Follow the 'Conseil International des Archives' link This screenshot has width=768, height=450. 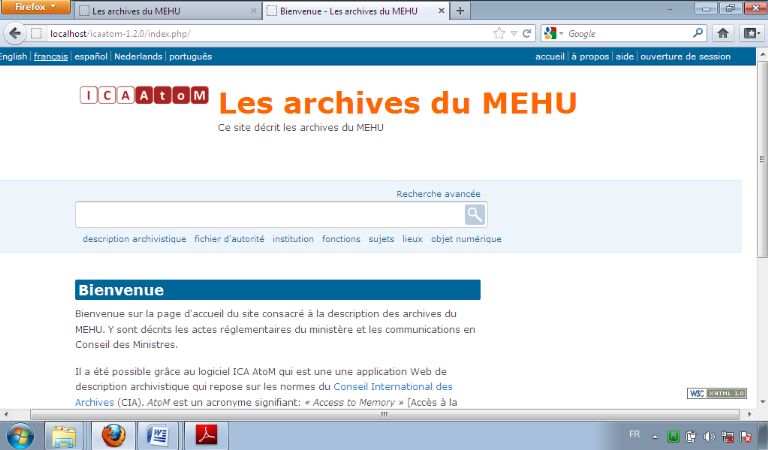point(393,386)
